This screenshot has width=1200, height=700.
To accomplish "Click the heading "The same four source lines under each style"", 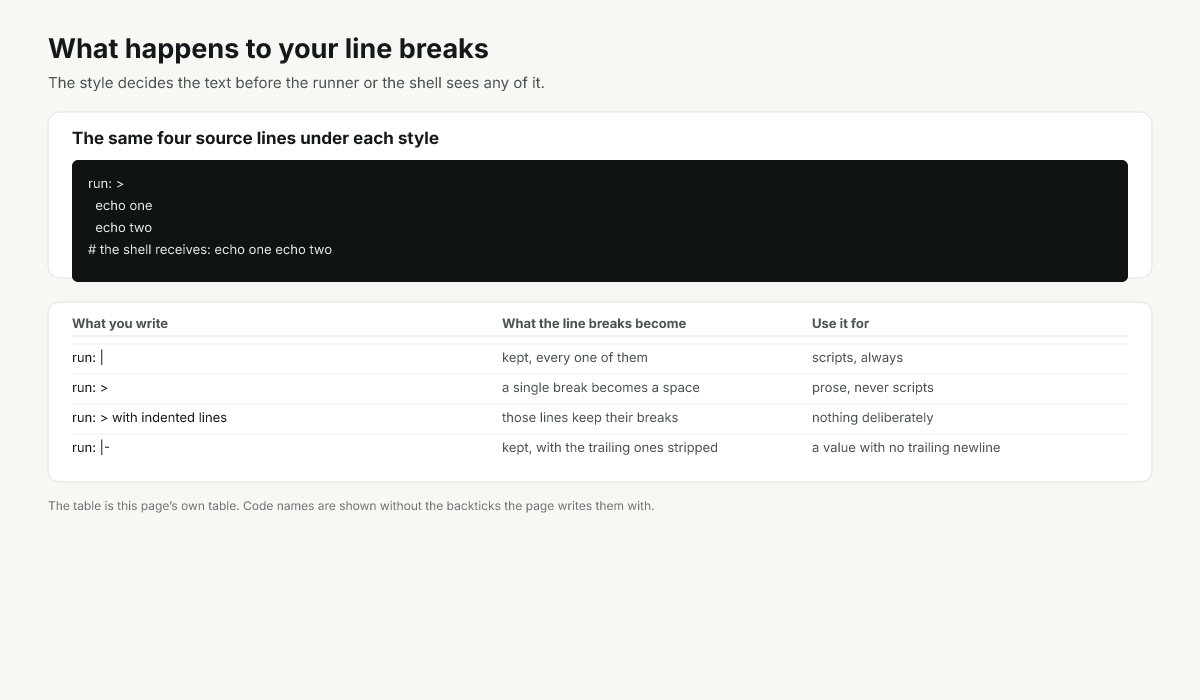I will 255,138.
